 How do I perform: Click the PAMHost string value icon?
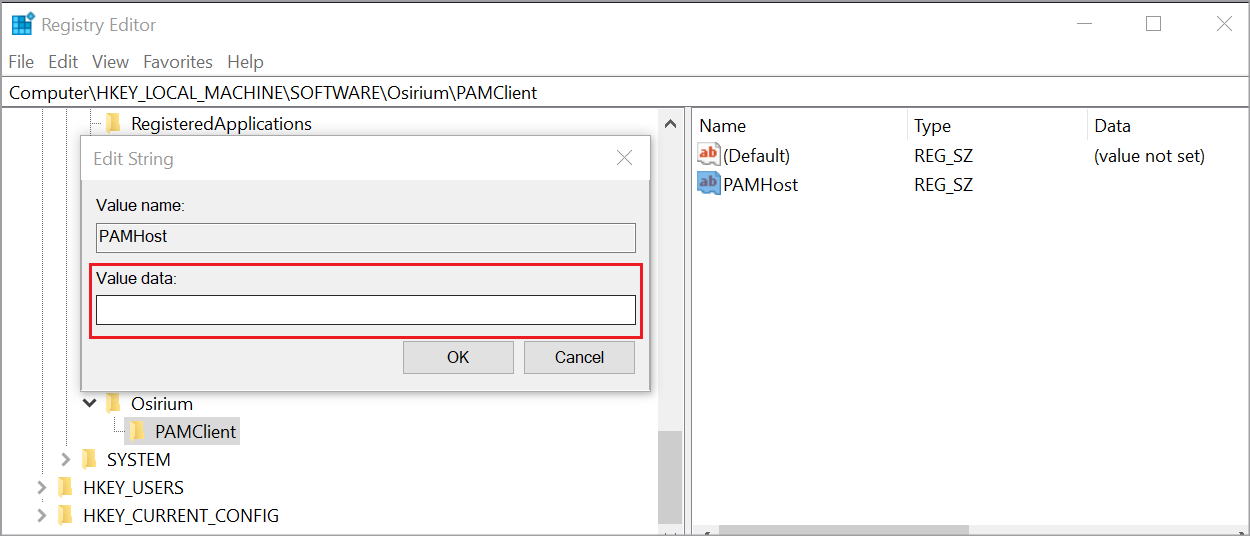coord(708,184)
